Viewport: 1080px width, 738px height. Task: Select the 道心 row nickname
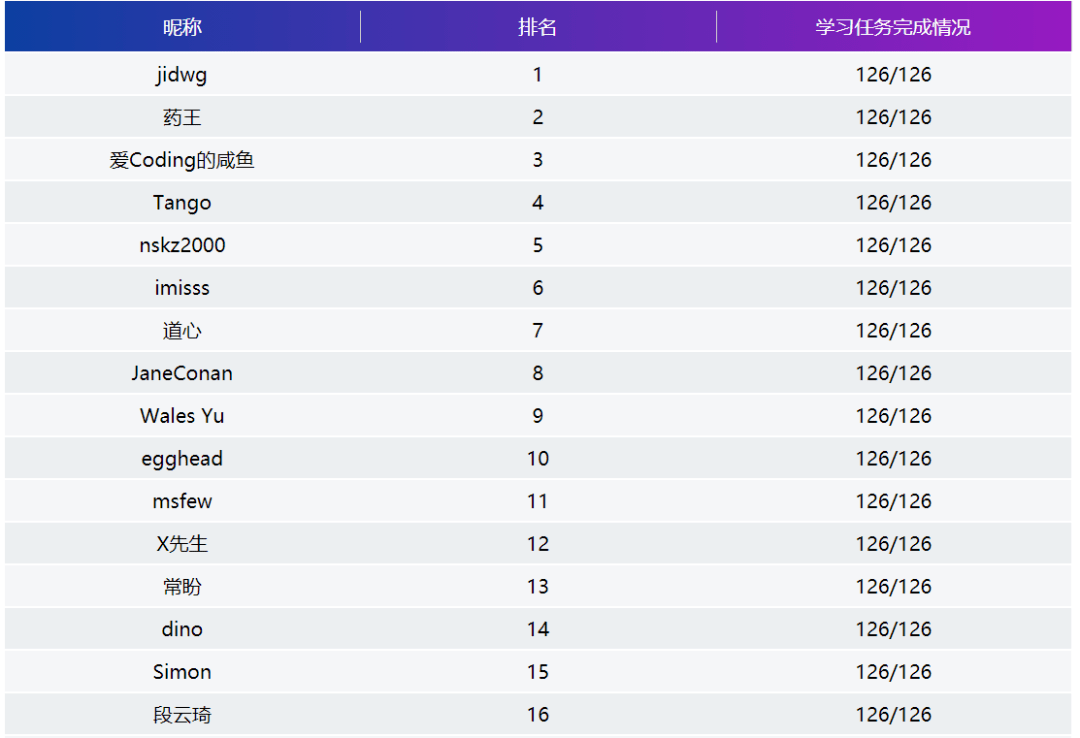(x=182, y=331)
